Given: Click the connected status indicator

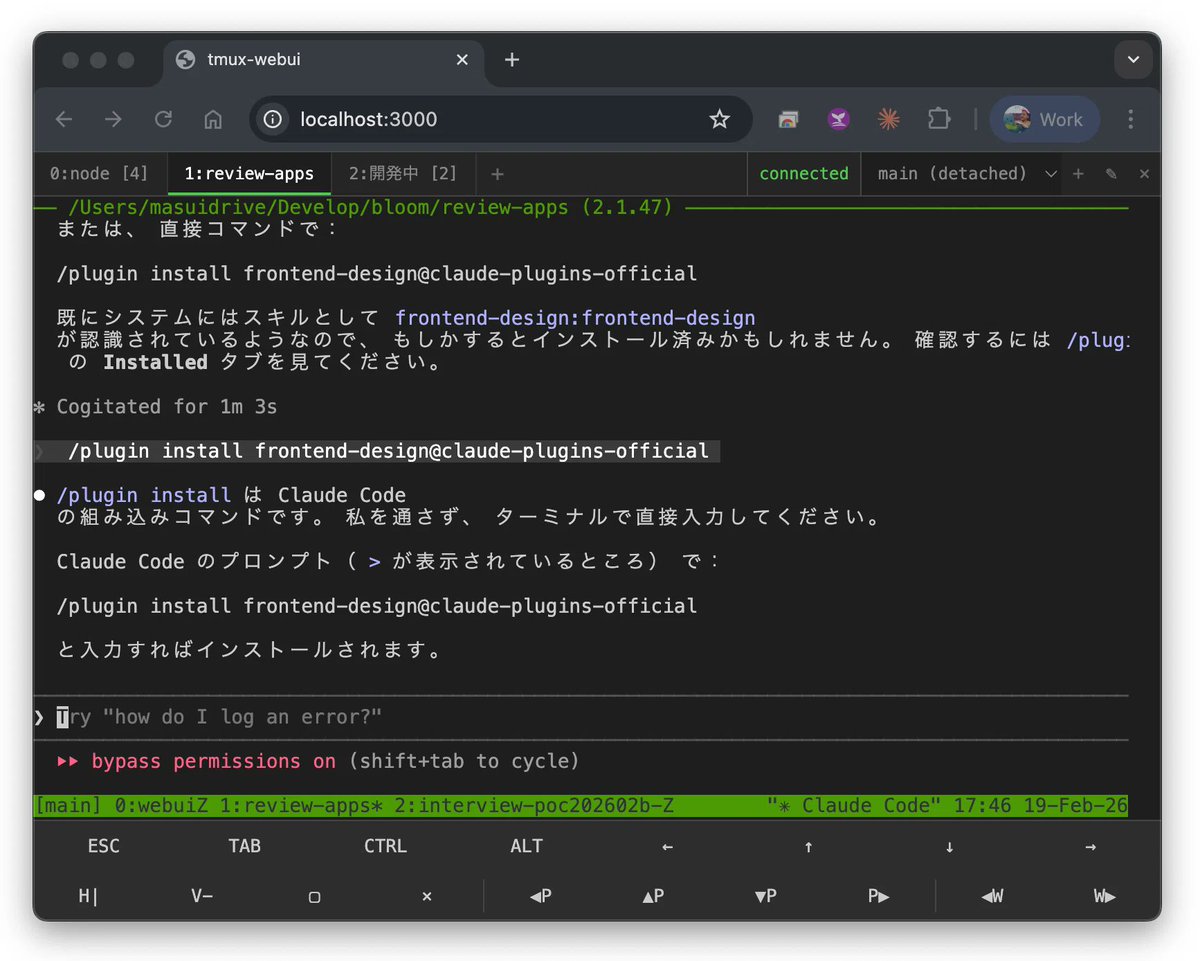Looking at the screenshot, I should (x=804, y=174).
